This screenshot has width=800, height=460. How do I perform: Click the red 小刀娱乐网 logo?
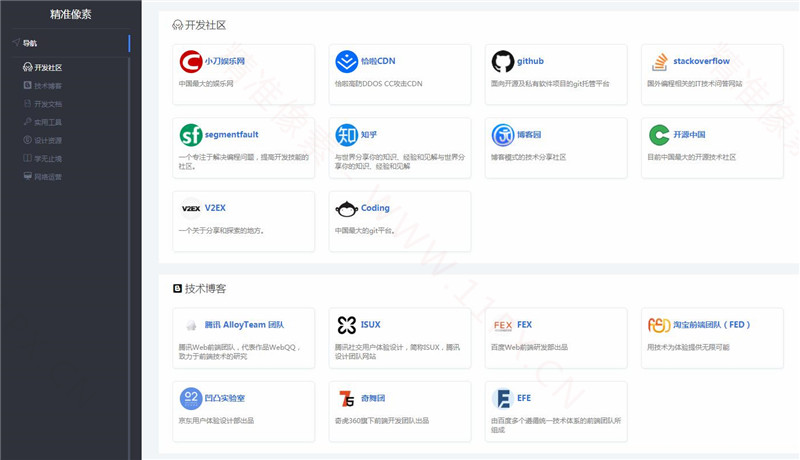pyautogui.click(x=191, y=62)
